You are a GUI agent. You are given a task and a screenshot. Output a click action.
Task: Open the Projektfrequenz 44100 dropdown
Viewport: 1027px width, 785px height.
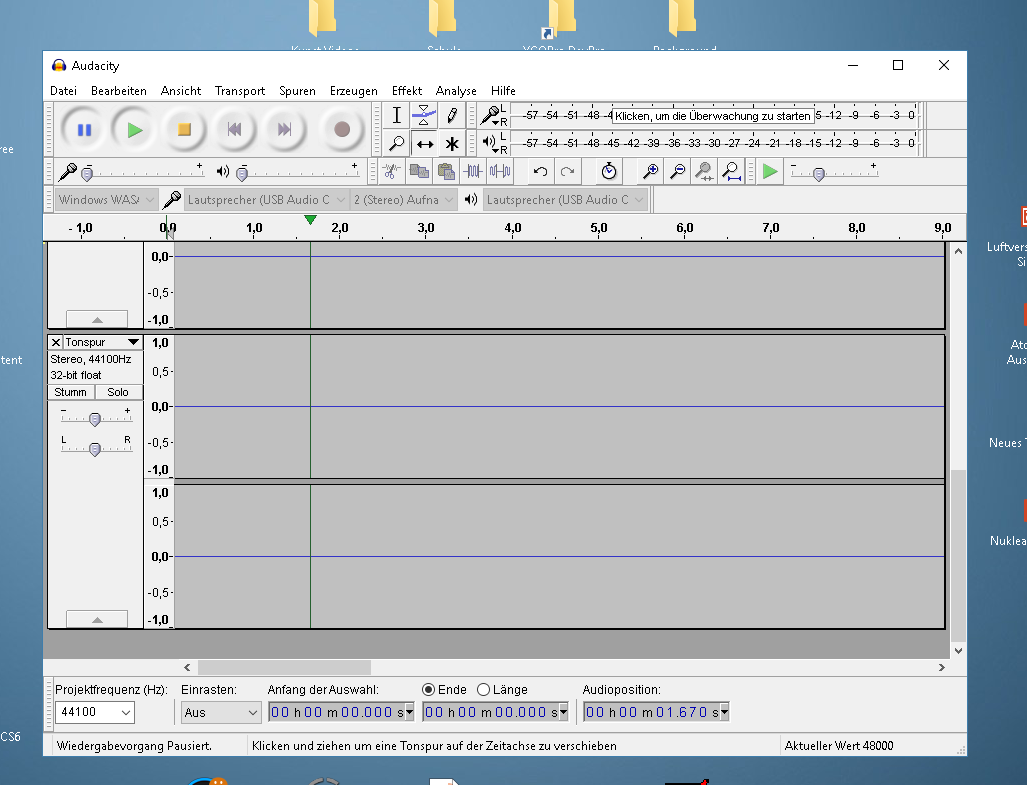pos(94,712)
